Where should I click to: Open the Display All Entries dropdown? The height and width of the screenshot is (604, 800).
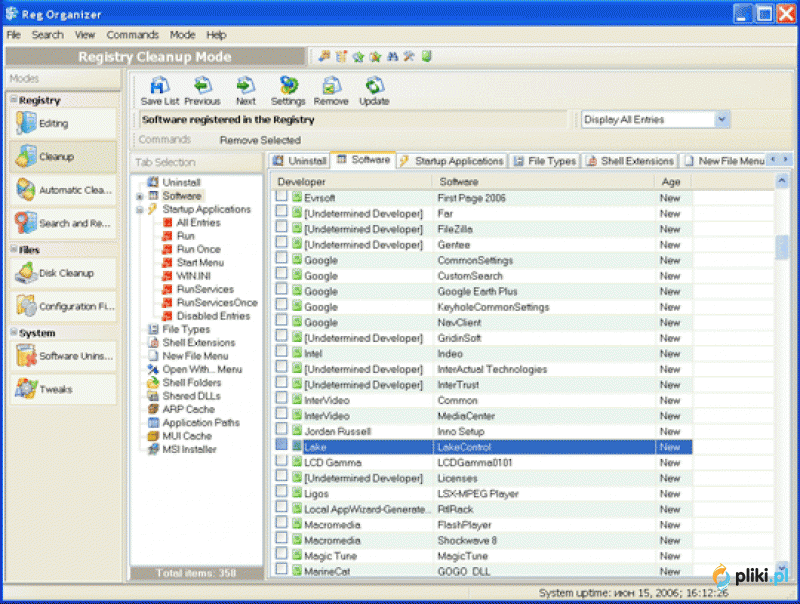click(721, 120)
